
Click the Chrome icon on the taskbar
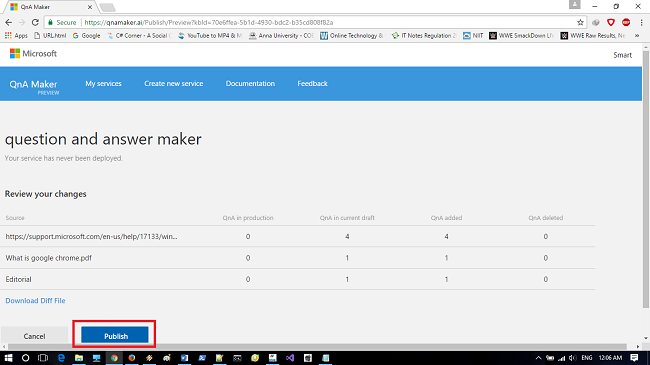pyautogui.click(x=114, y=358)
